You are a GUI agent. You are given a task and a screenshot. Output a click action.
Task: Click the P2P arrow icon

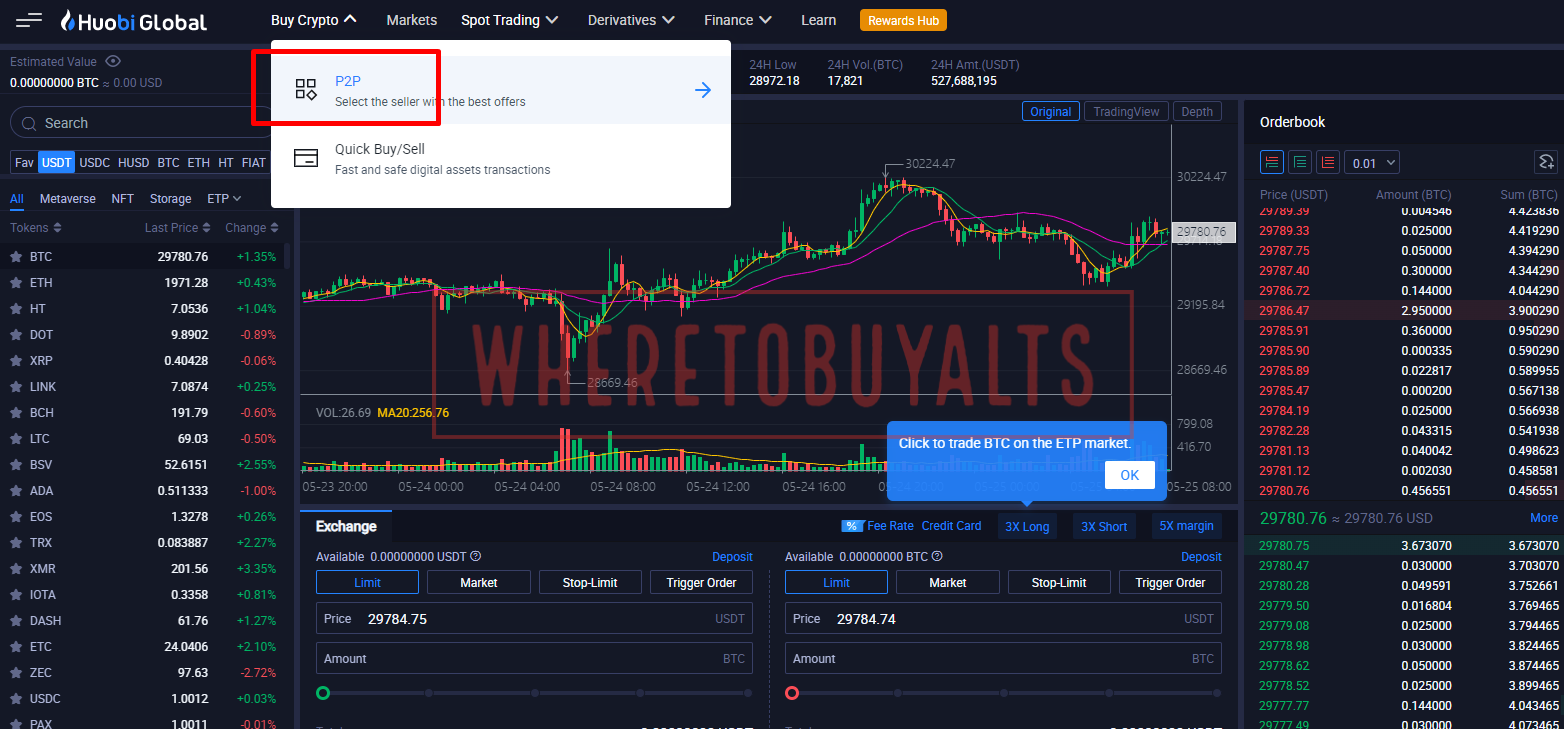tap(703, 90)
